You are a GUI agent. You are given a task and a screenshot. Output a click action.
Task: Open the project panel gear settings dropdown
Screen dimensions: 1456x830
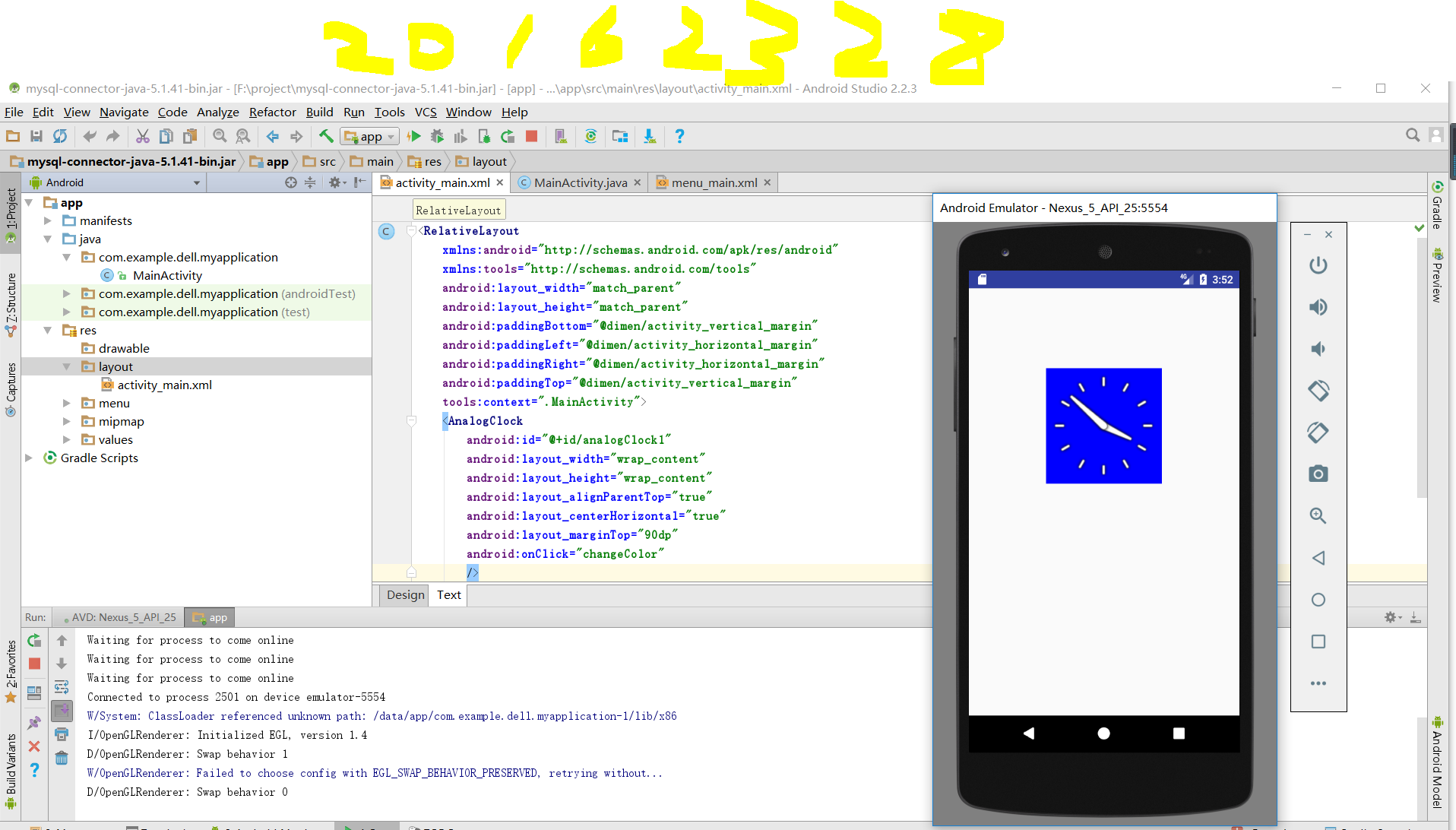pyautogui.click(x=337, y=182)
